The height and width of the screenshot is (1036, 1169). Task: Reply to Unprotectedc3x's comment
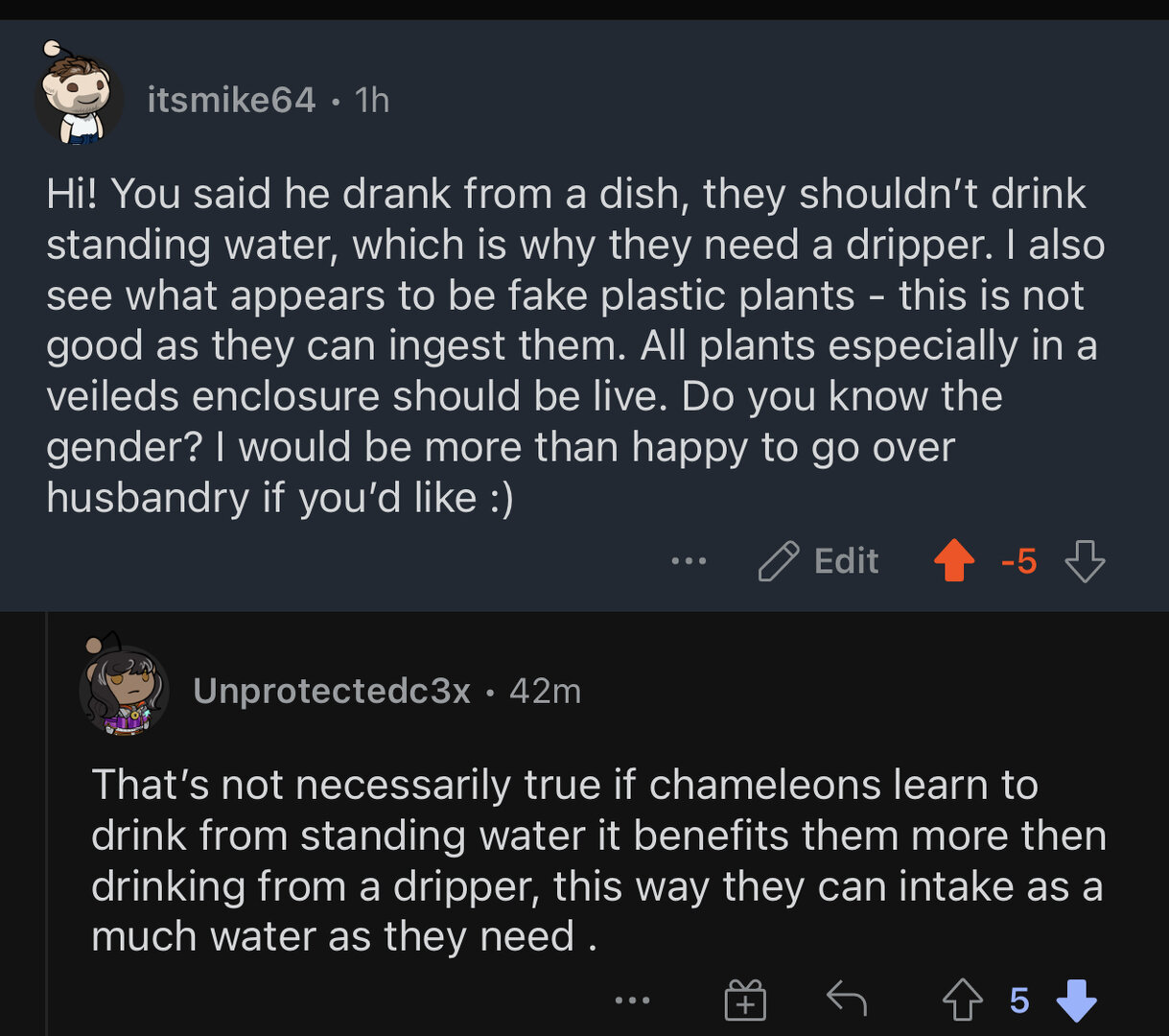click(847, 1001)
